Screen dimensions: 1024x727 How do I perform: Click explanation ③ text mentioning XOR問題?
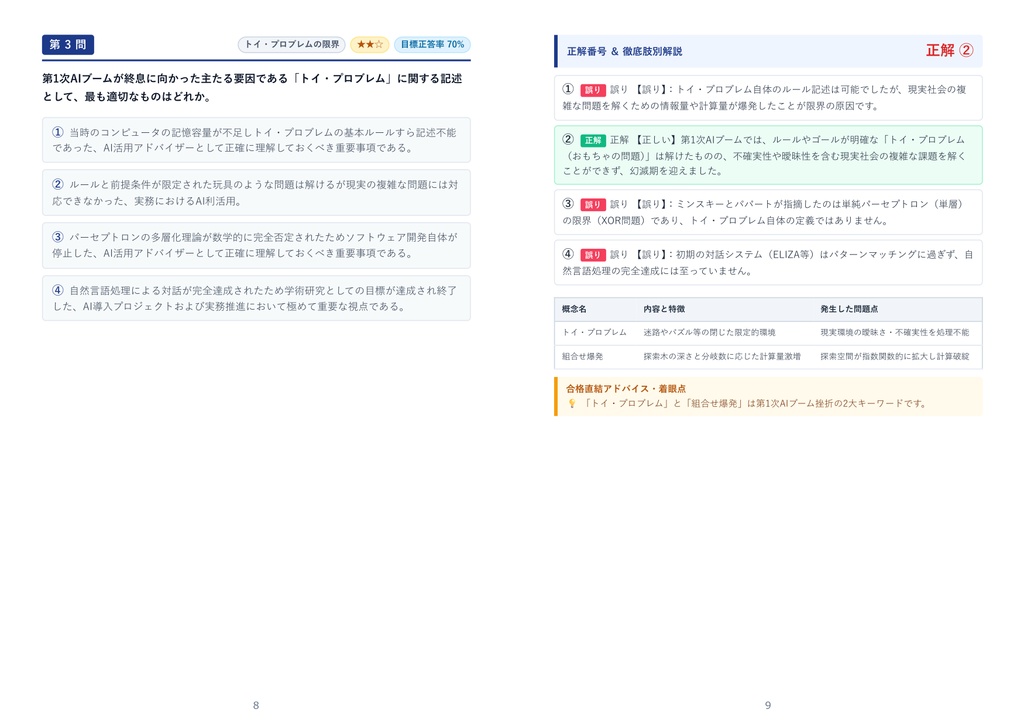pyautogui.click(x=768, y=212)
